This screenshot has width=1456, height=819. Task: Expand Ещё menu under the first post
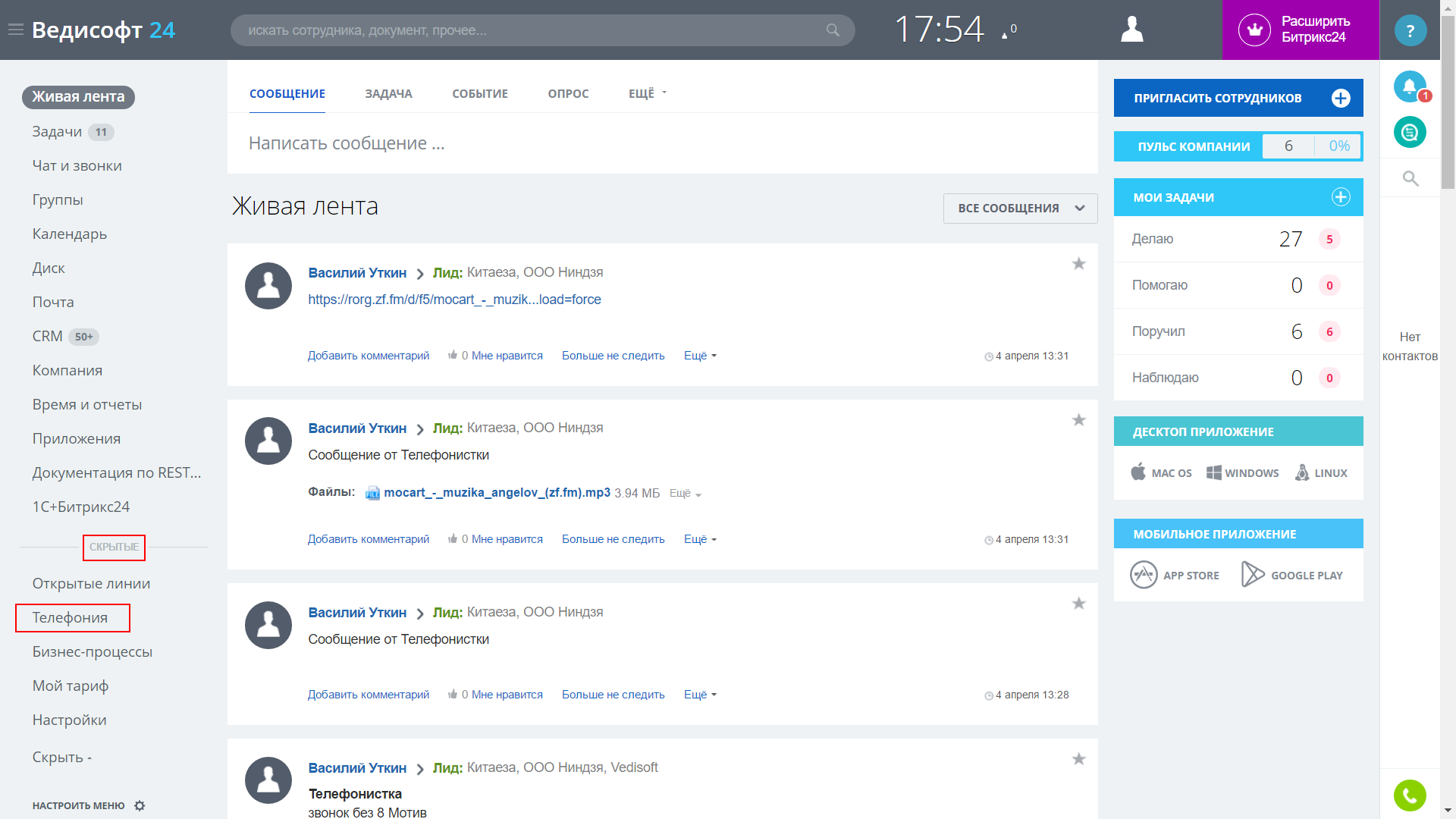click(x=699, y=356)
